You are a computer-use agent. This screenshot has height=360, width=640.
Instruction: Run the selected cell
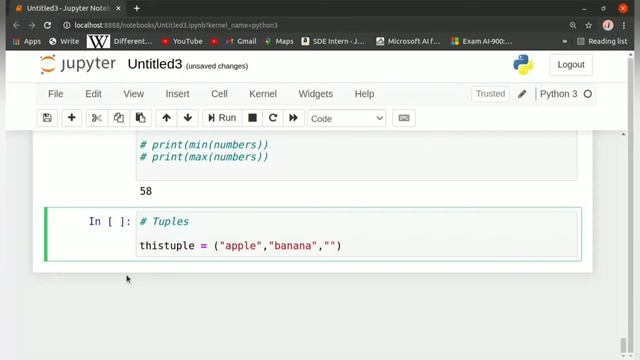tap(222, 118)
